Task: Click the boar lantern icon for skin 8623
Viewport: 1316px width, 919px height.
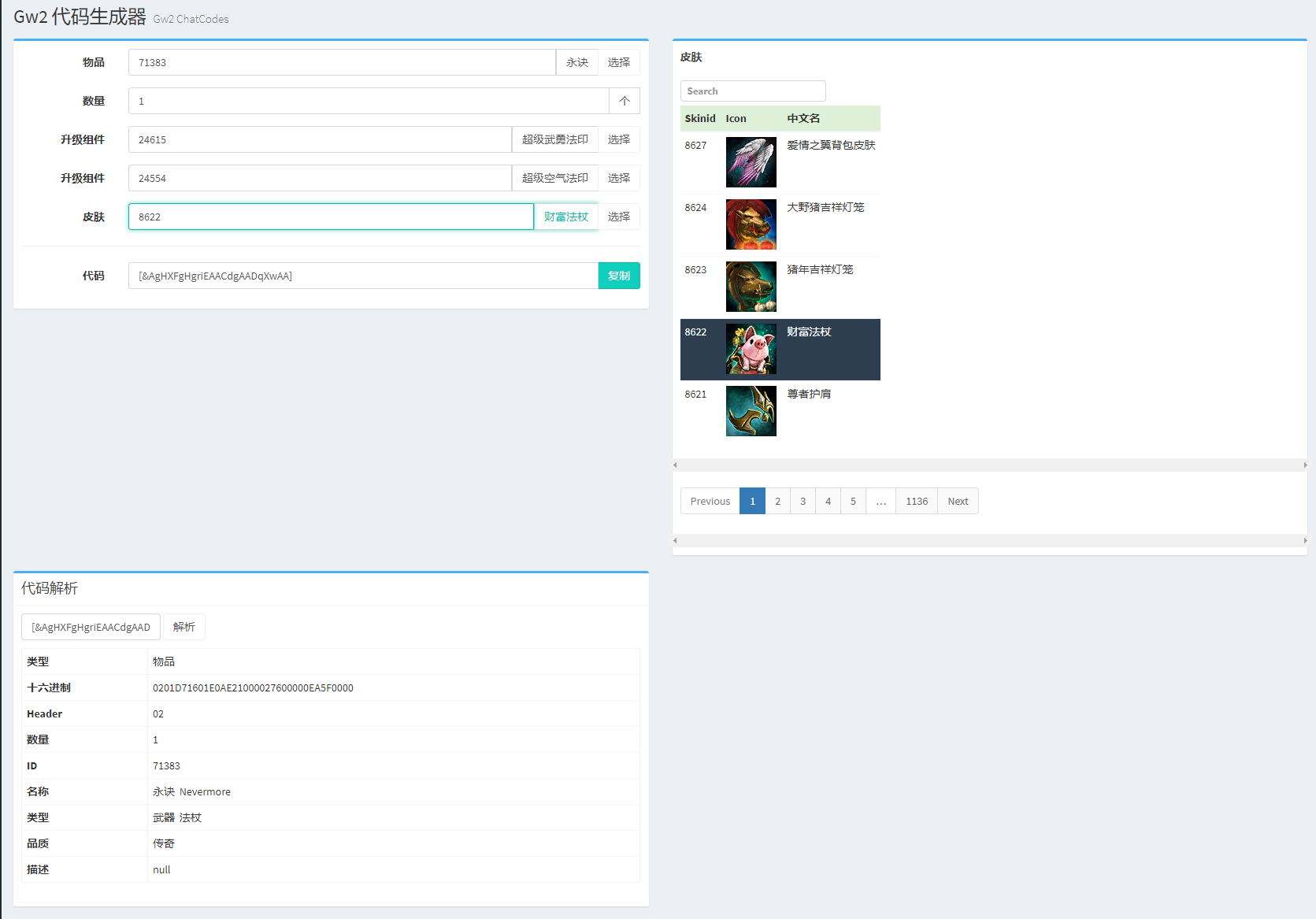Action: 751,287
